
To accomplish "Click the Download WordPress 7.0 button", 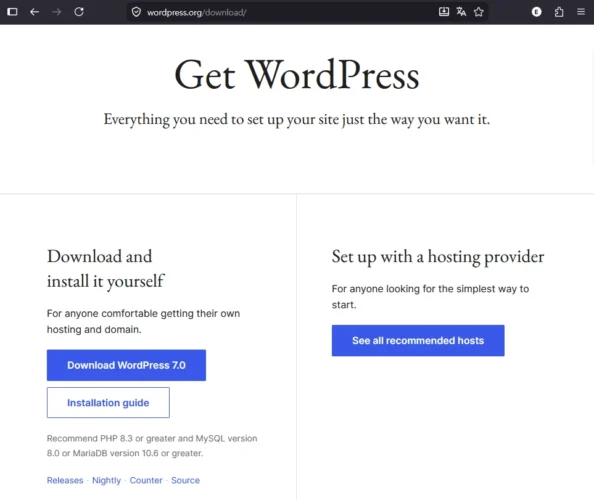I will coord(127,365).
